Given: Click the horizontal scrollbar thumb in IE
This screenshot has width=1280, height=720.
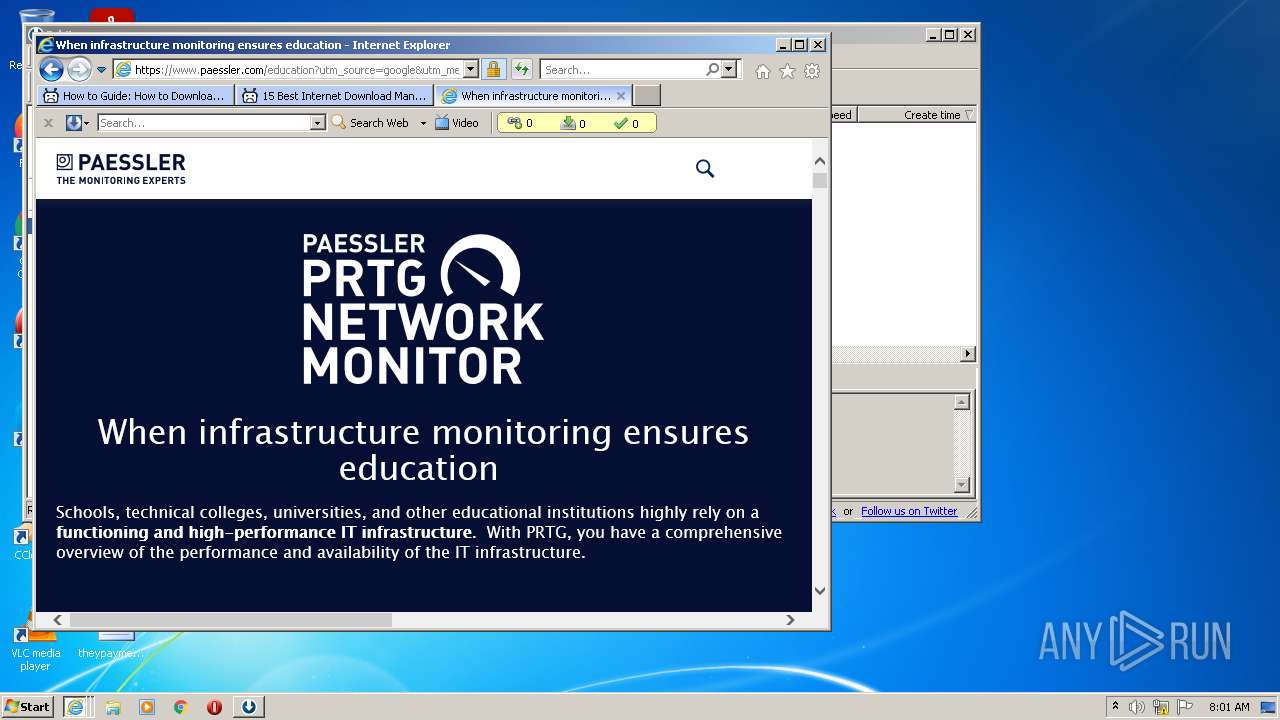Looking at the screenshot, I should (x=230, y=620).
